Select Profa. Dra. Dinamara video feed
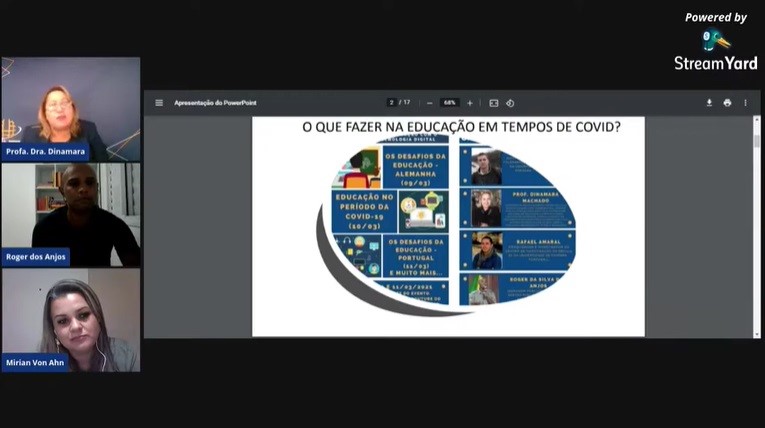The image size is (765, 428). [x=70, y=108]
